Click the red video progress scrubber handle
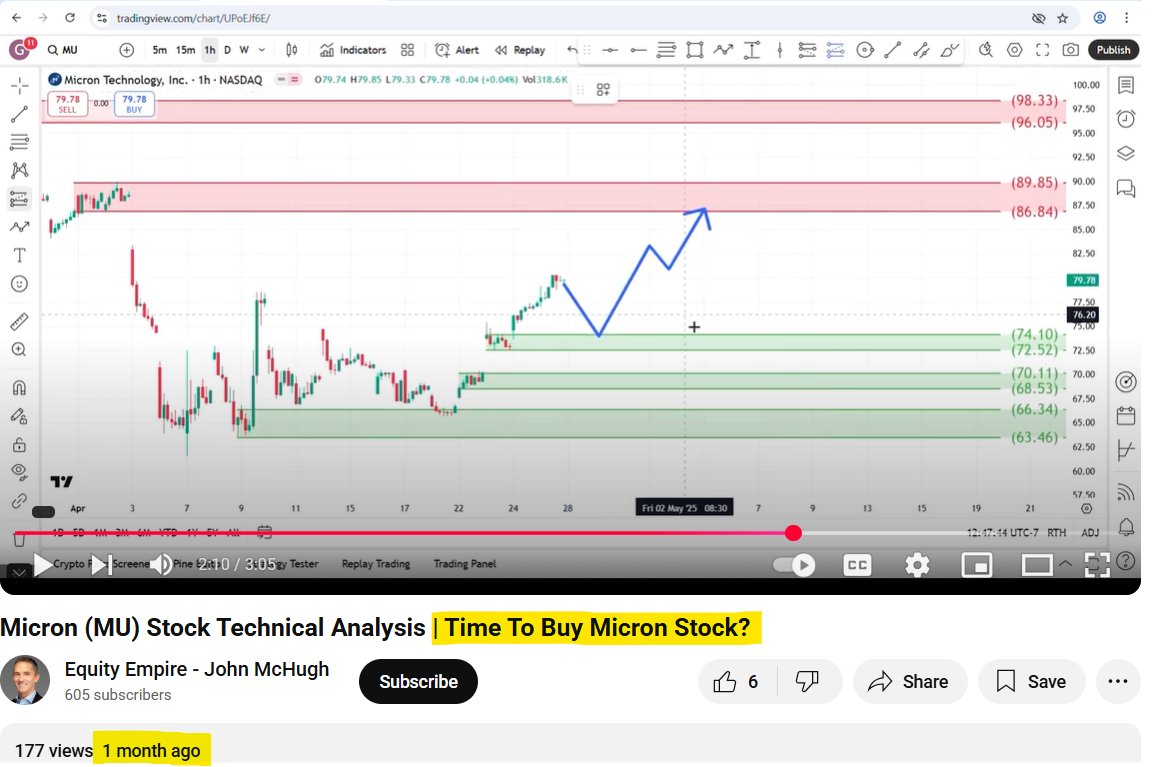This screenshot has width=1152, height=767. pyautogui.click(x=793, y=533)
